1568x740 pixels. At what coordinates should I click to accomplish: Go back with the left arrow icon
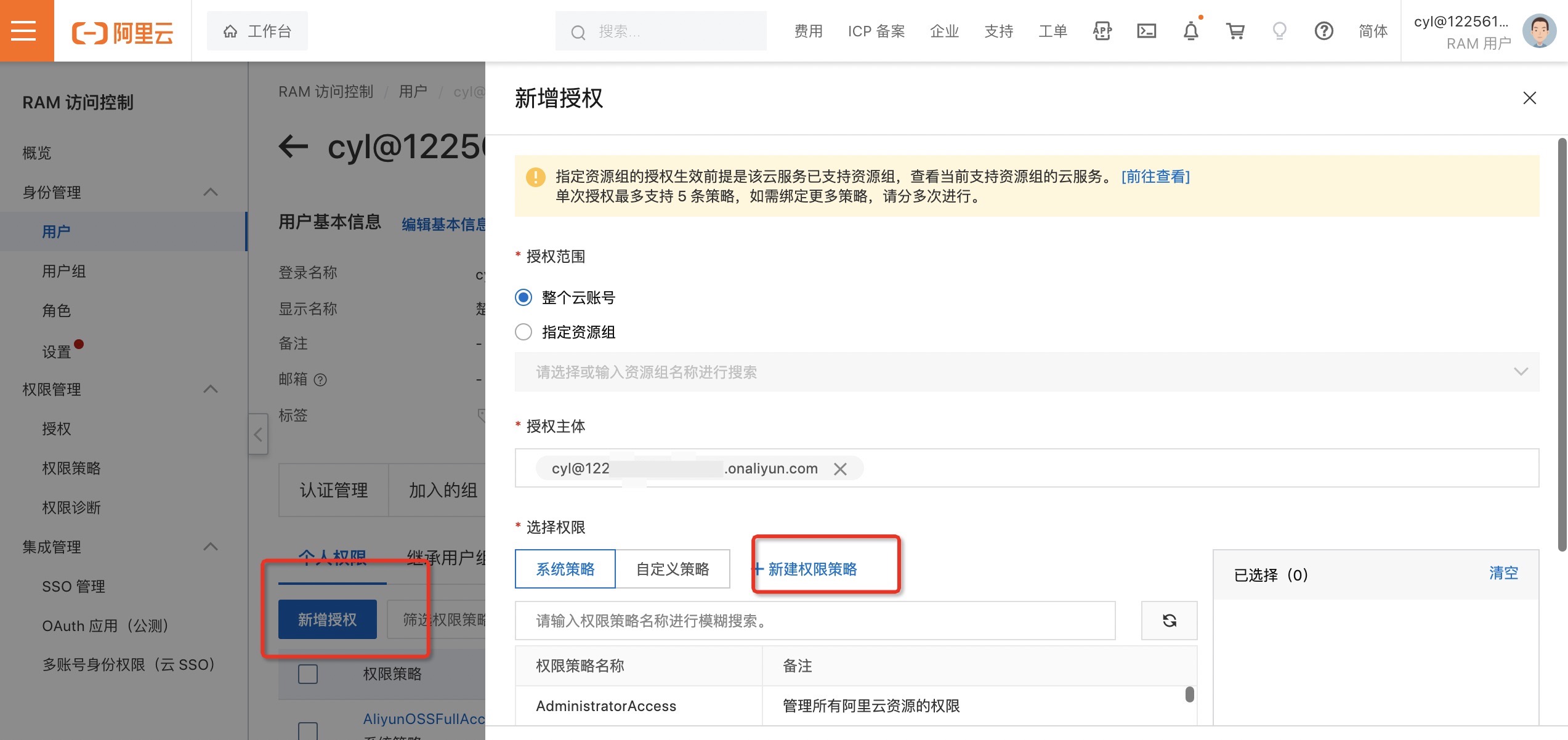(x=293, y=147)
